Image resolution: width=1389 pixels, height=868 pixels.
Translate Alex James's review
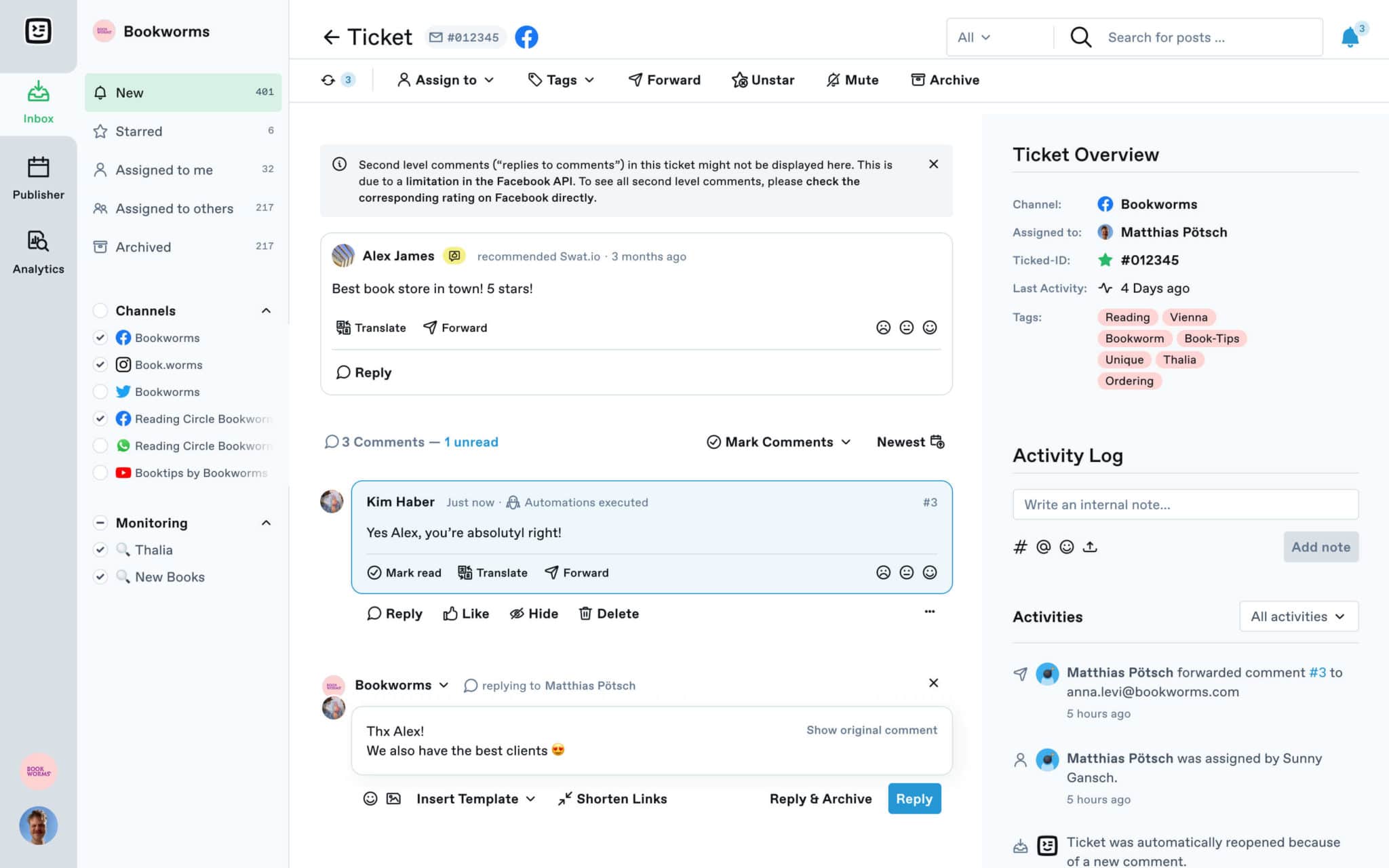tap(371, 328)
